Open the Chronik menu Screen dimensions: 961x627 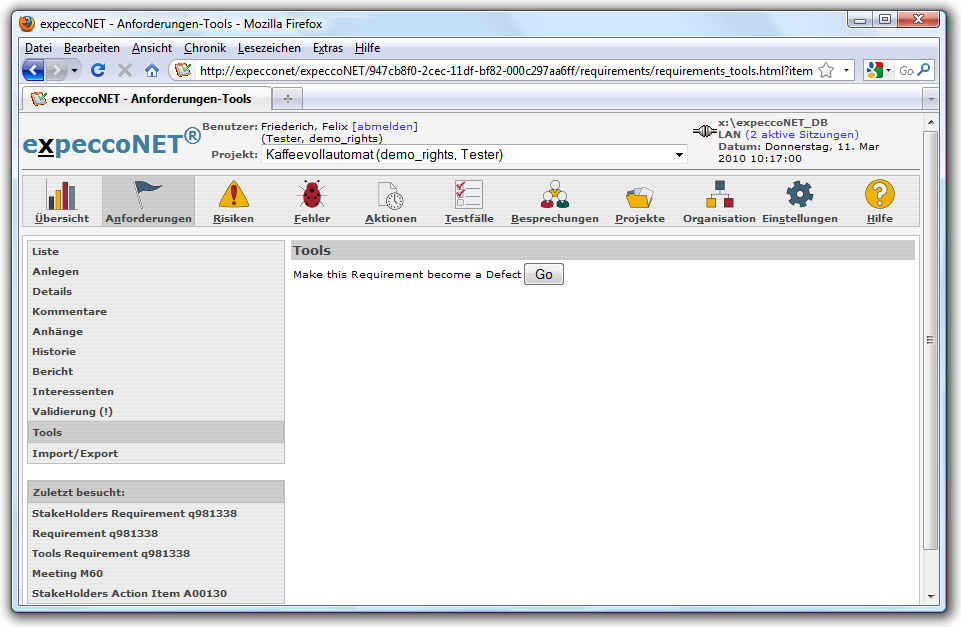click(x=205, y=48)
